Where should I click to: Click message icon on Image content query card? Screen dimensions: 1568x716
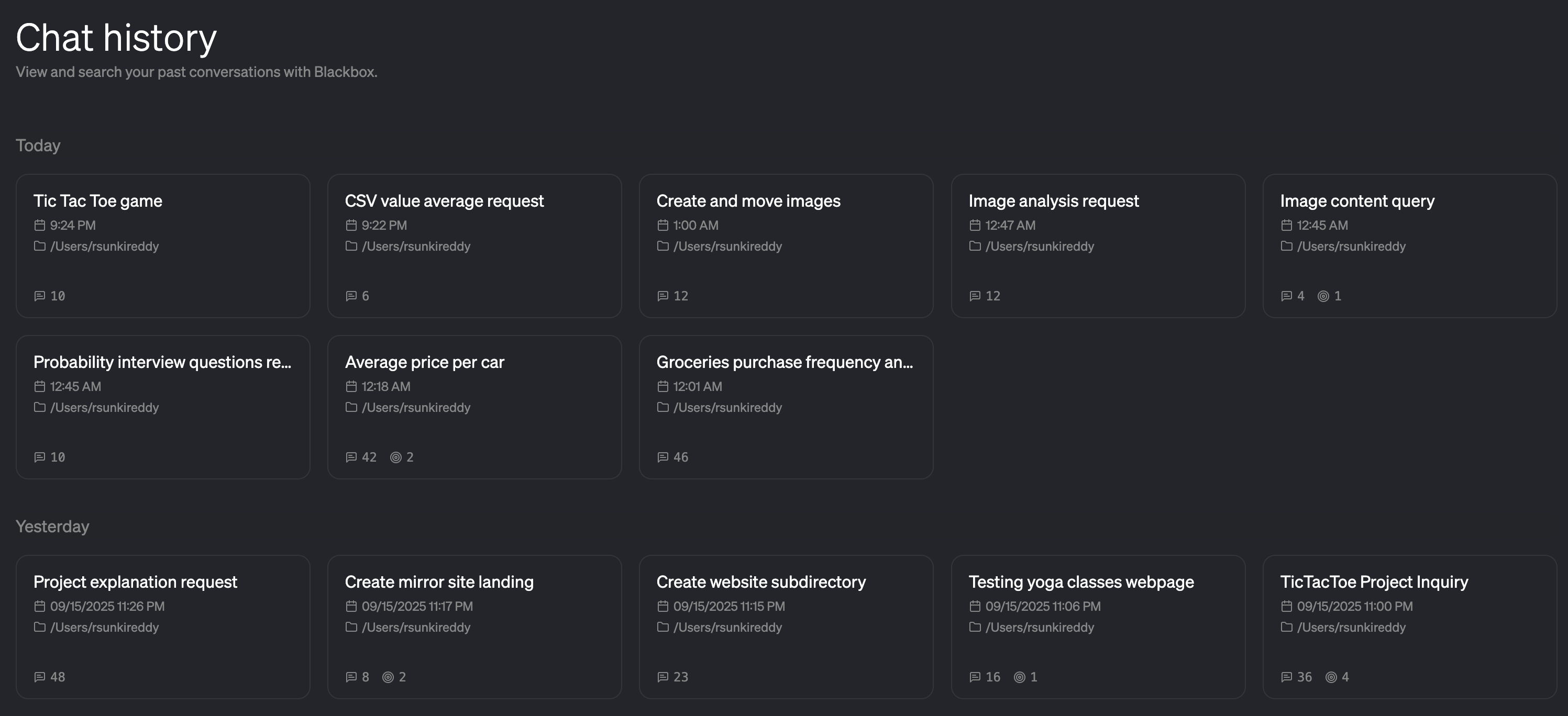coord(1287,296)
